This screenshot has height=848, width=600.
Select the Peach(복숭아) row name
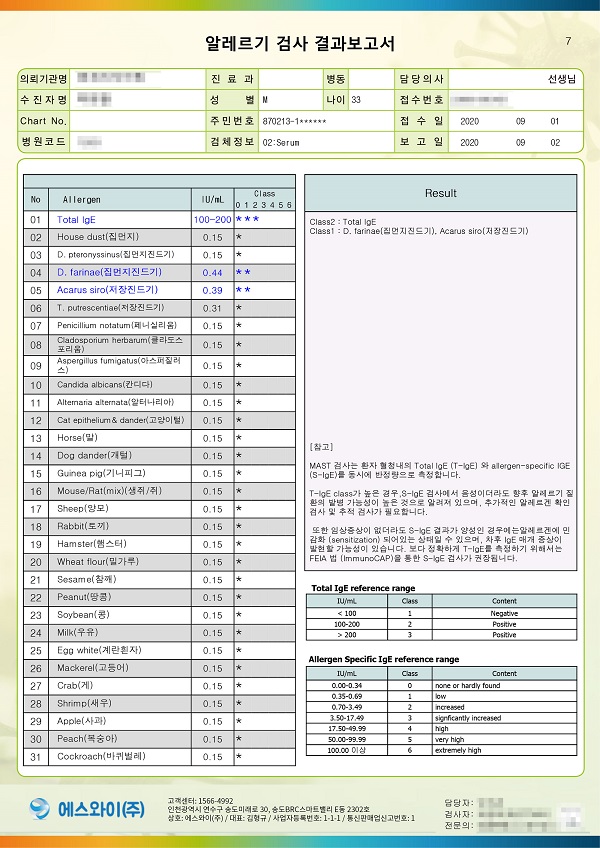(x=87, y=739)
